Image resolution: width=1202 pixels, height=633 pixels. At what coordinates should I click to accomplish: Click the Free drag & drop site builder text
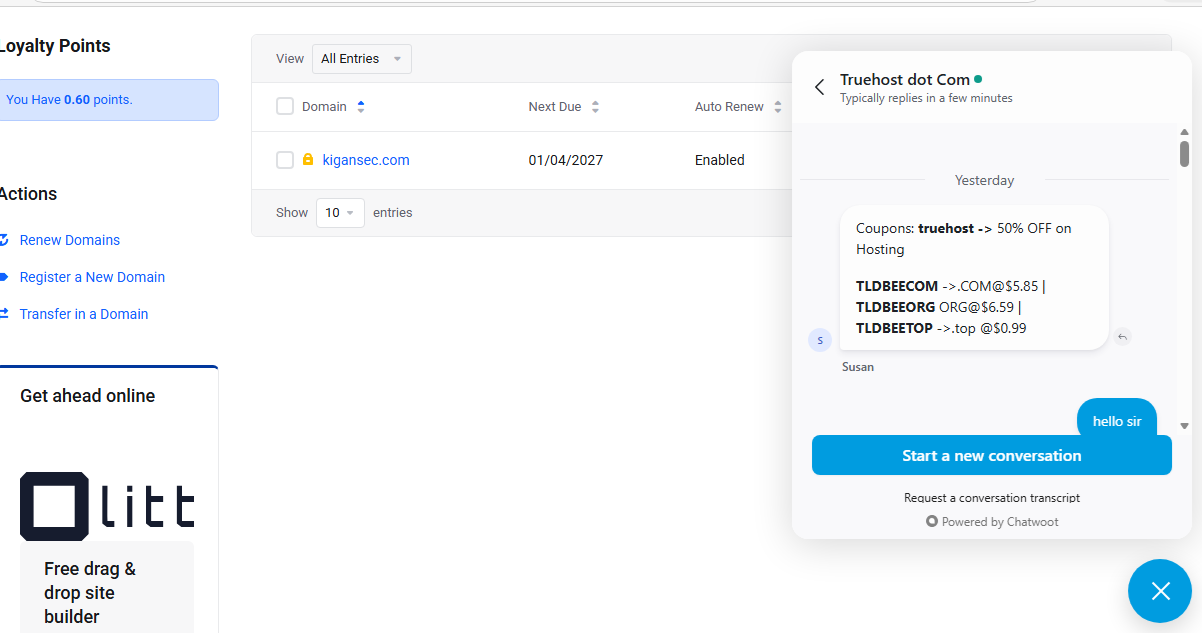(x=90, y=593)
